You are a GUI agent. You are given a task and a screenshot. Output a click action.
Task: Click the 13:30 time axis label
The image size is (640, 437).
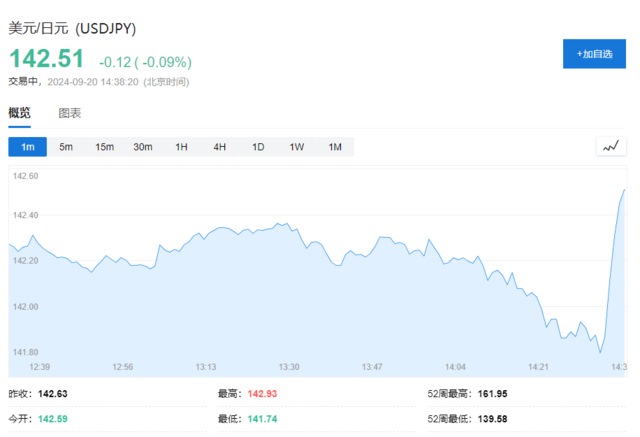[x=289, y=367]
